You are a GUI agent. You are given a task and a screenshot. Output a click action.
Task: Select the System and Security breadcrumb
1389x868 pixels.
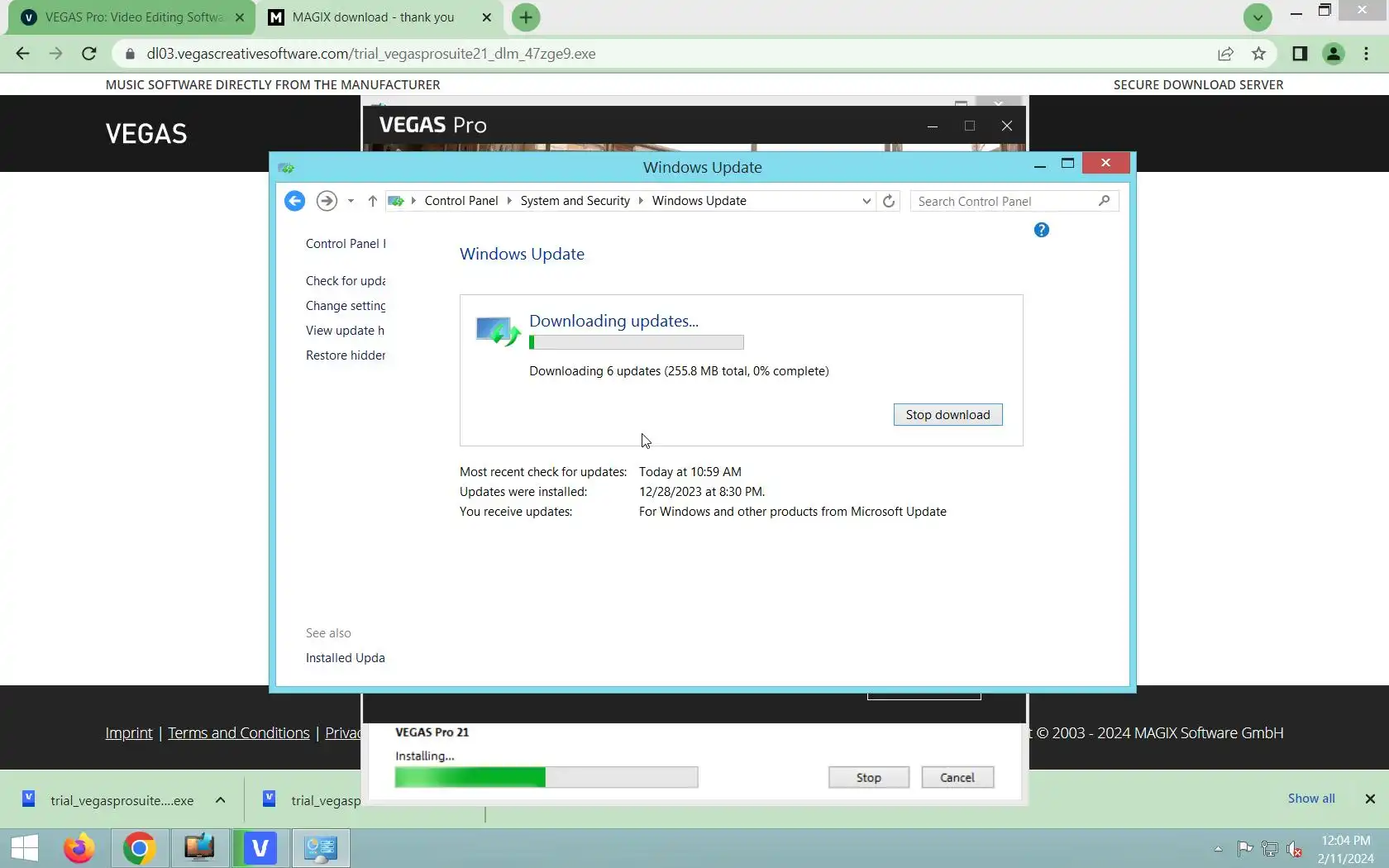point(575,201)
